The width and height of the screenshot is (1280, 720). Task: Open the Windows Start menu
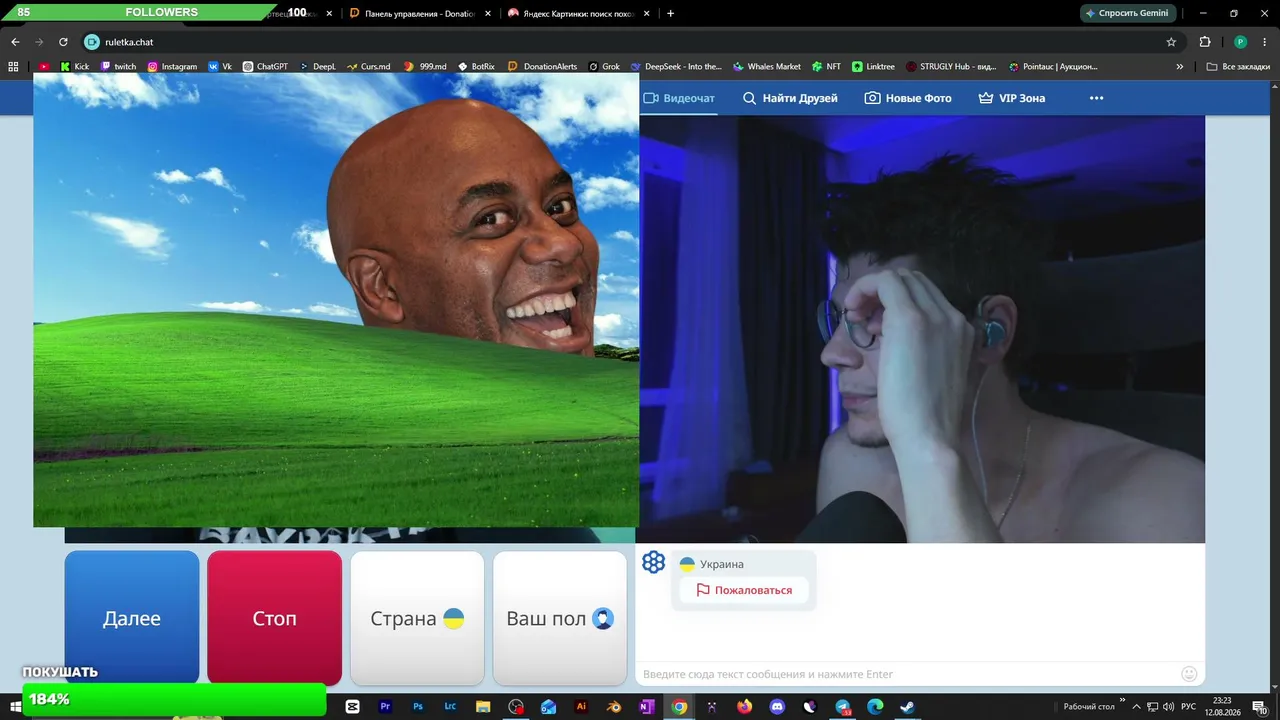(x=15, y=707)
